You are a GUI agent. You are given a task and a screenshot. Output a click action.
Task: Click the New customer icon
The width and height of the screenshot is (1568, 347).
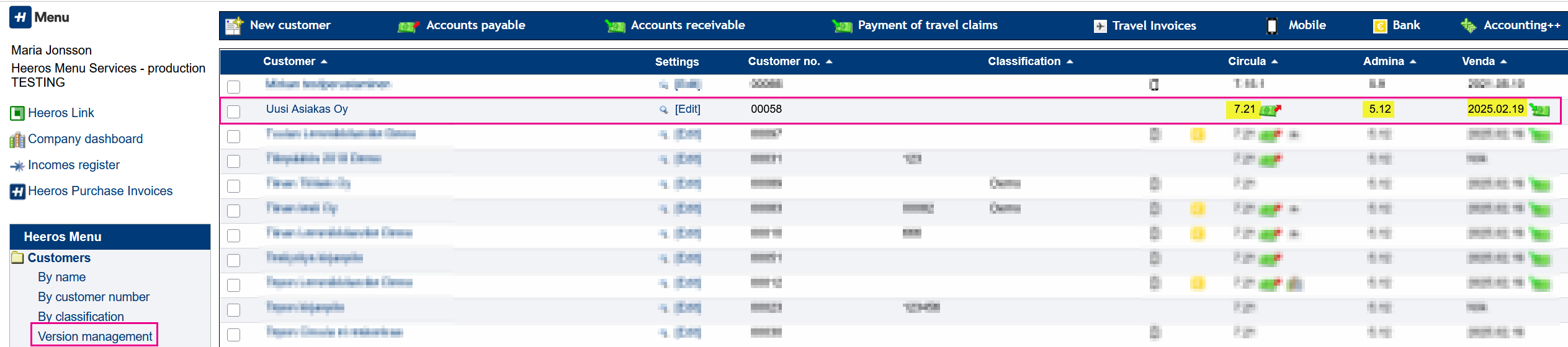pyautogui.click(x=234, y=26)
